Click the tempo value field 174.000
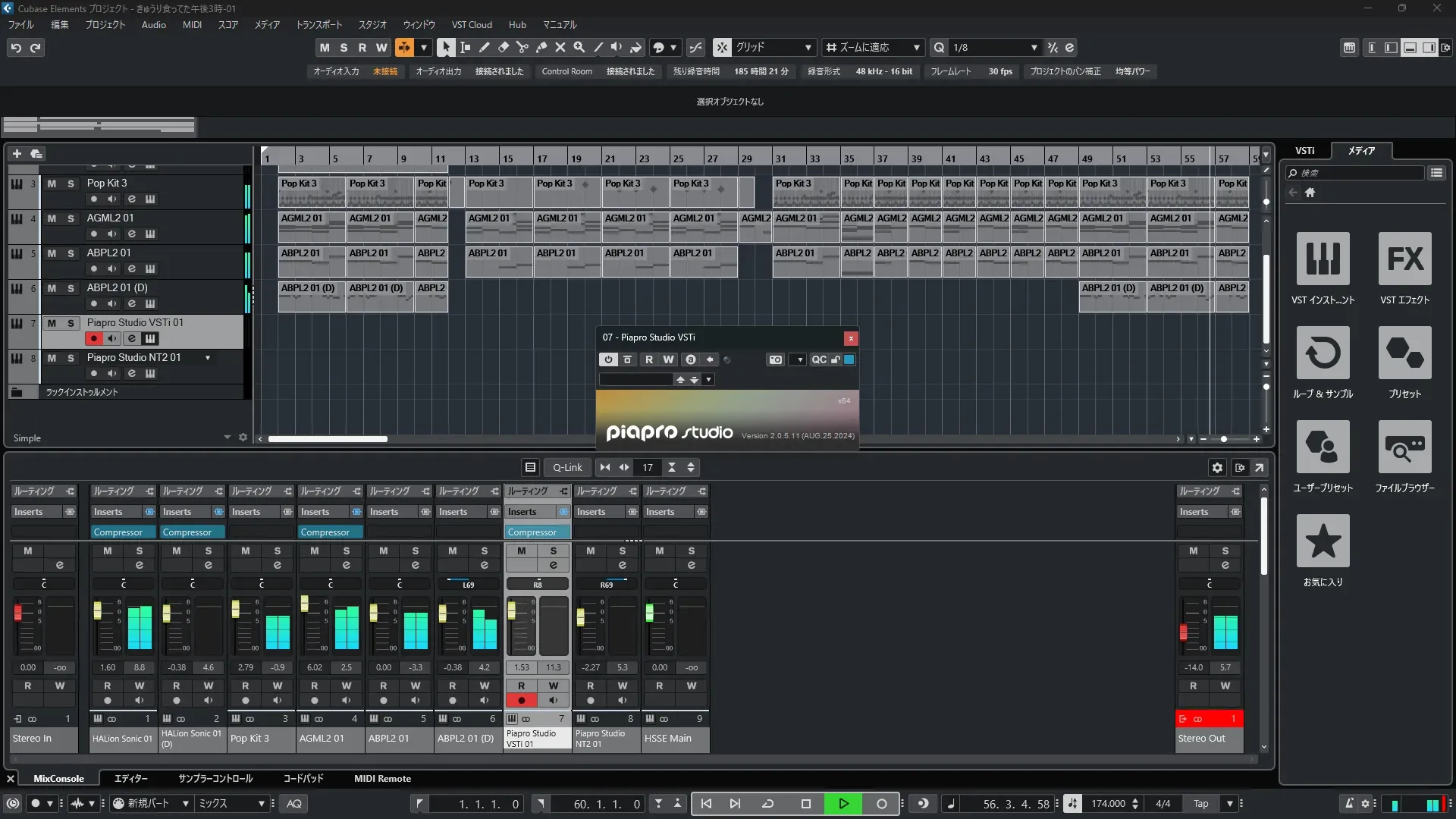 click(x=1108, y=803)
